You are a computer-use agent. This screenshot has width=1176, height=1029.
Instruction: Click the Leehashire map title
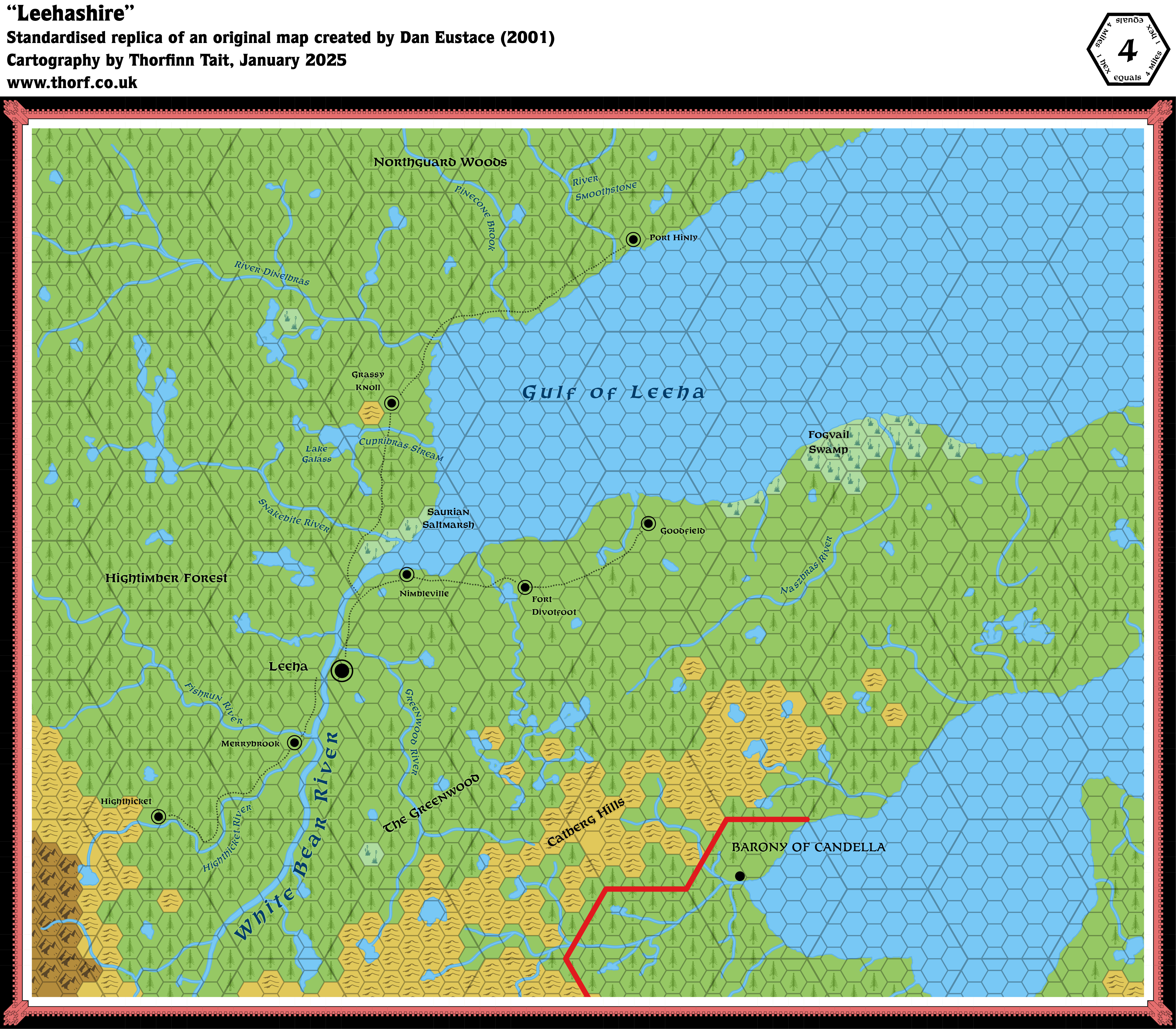tap(71, 13)
